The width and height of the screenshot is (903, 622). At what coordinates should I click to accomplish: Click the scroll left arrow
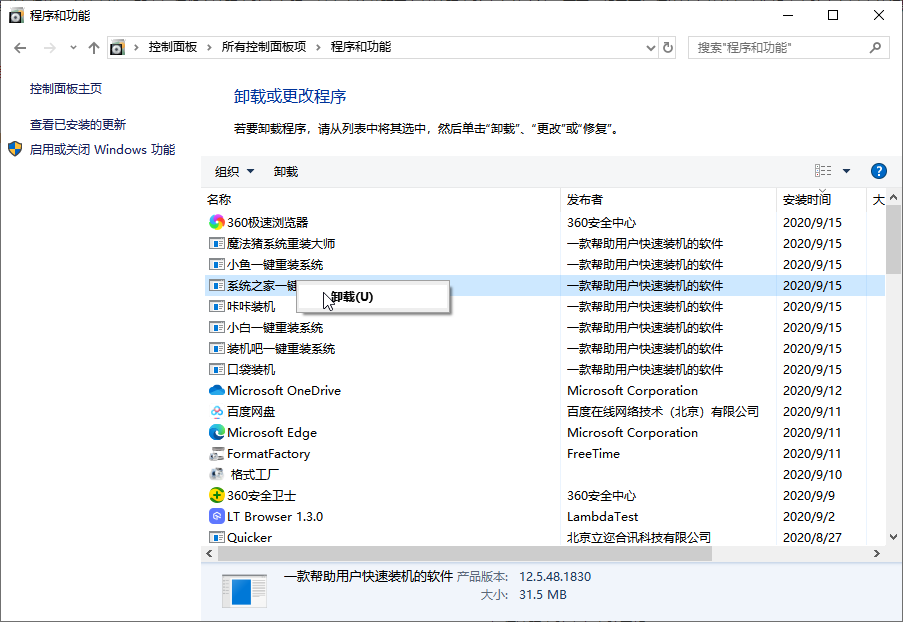pos(209,553)
